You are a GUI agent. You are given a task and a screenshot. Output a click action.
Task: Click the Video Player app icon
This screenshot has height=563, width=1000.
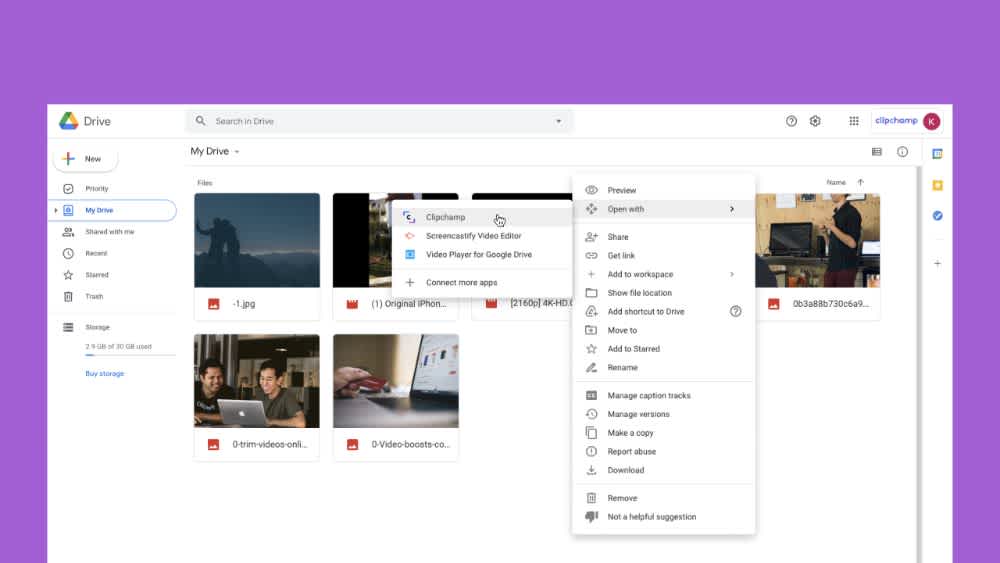click(409, 254)
